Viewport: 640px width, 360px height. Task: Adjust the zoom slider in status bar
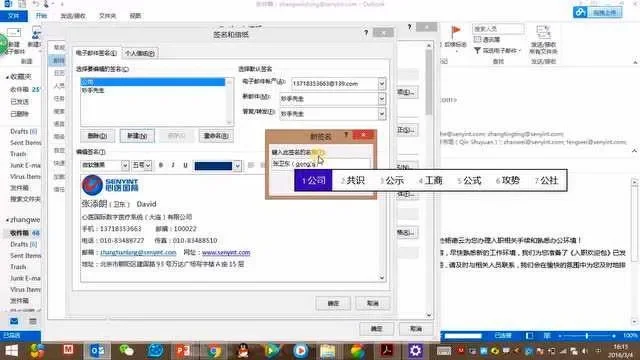[x=587, y=336]
